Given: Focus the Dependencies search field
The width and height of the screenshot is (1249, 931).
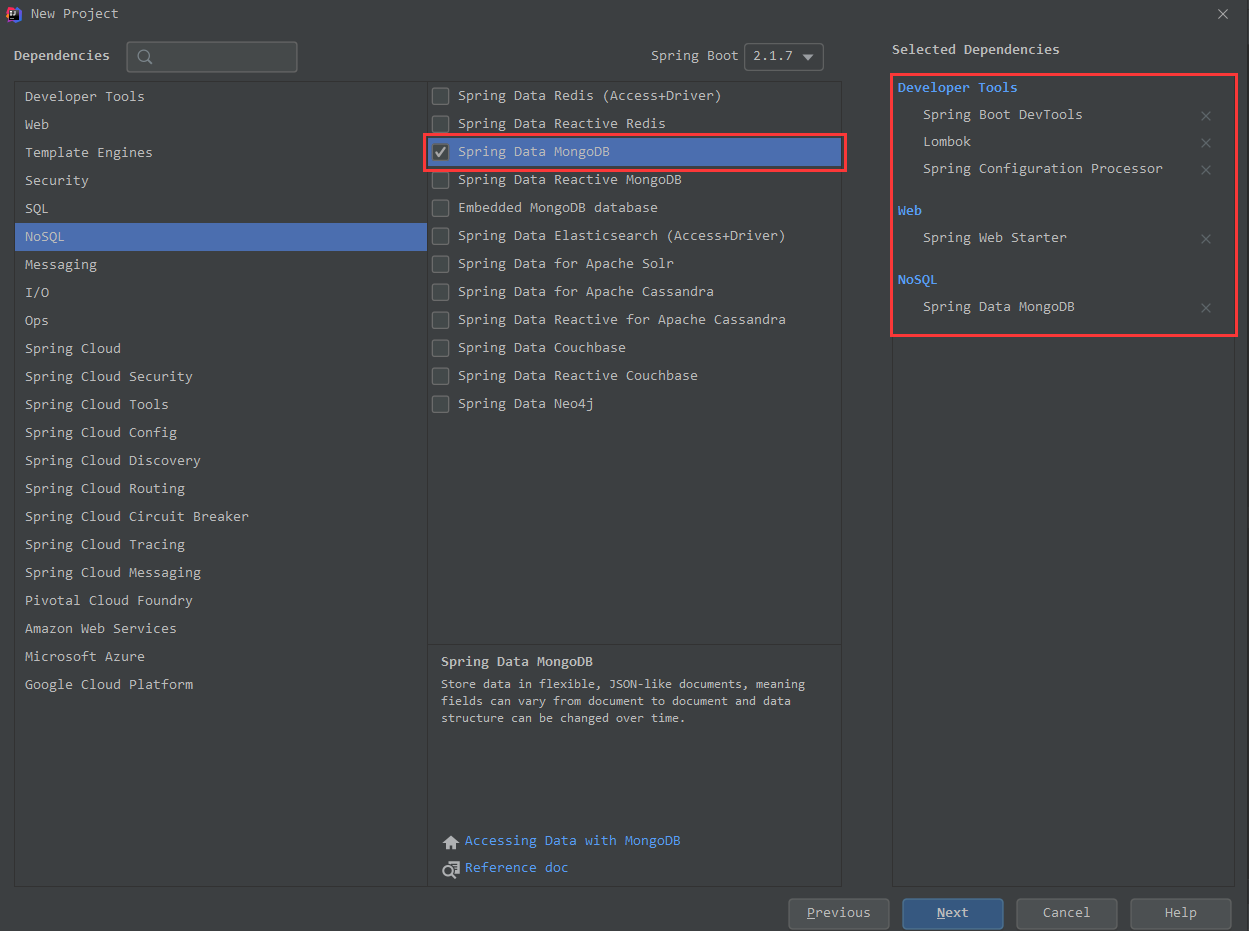Looking at the screenshot, I should 212,57.
